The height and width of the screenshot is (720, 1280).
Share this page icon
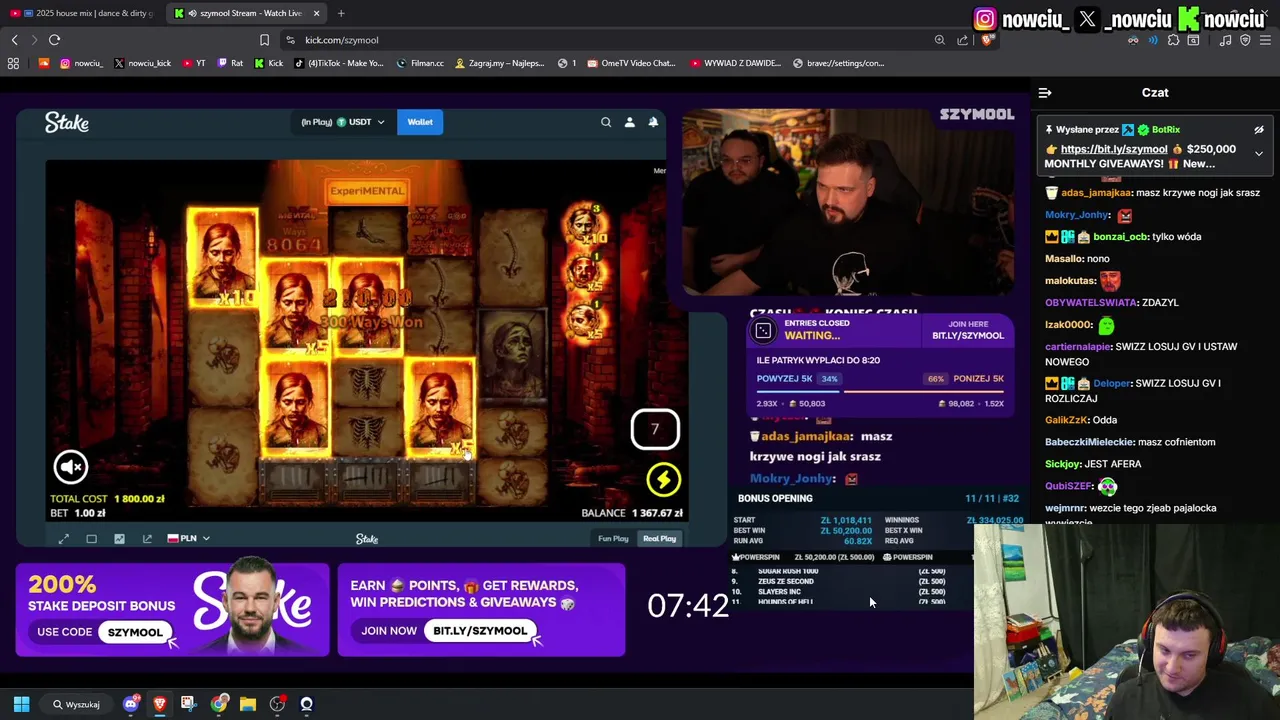pos(962,40)
